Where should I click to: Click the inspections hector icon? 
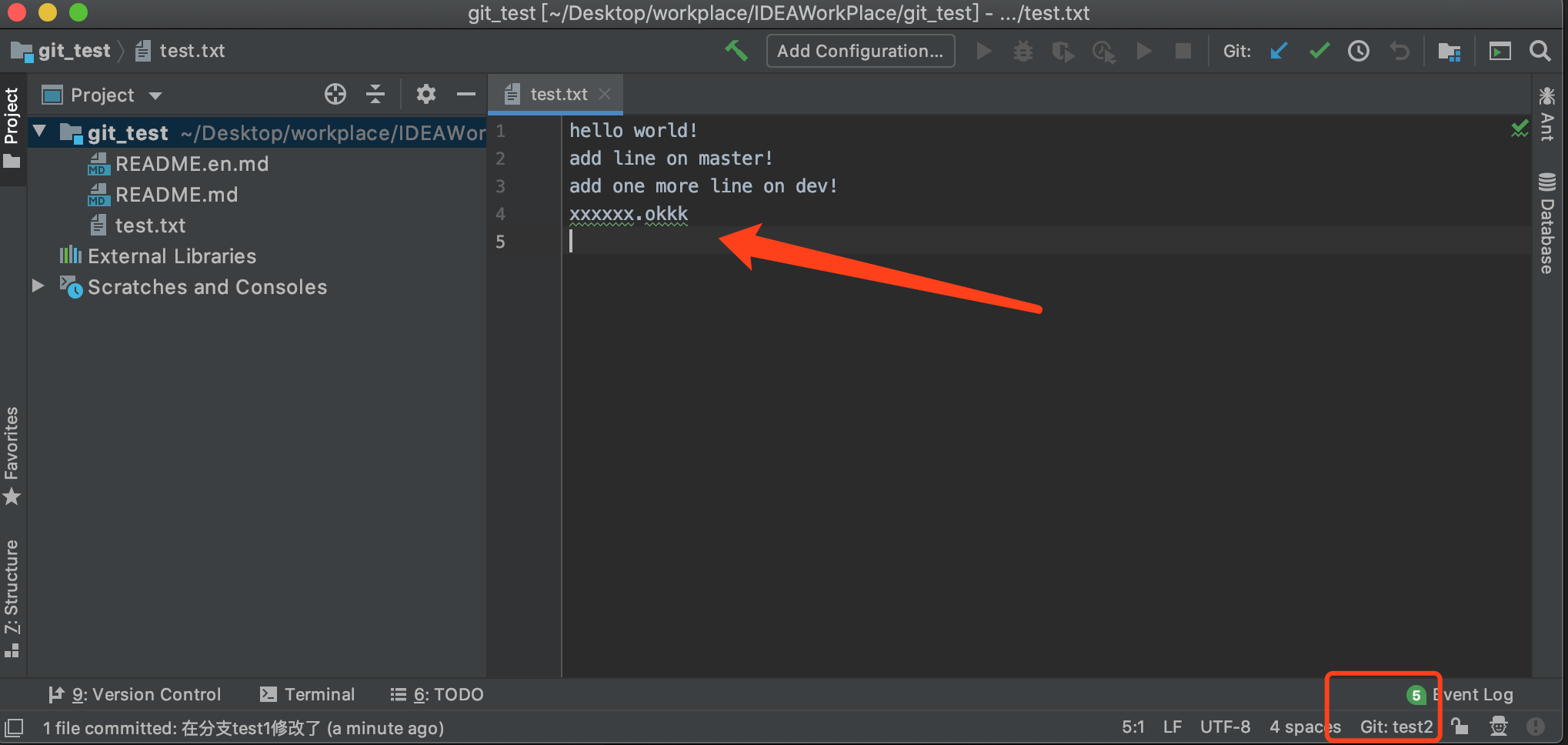click(x=1498, y=726)
